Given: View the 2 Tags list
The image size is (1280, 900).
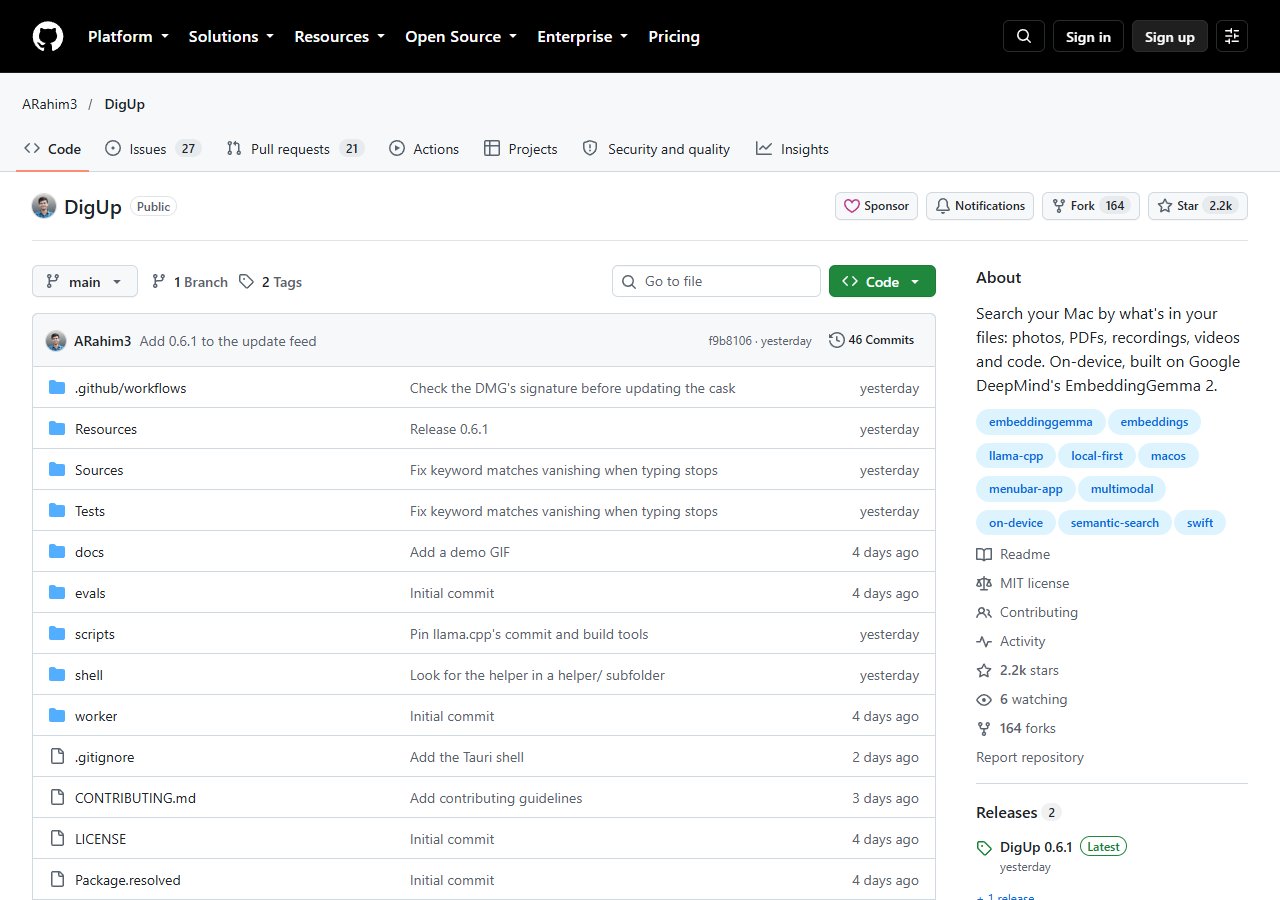Looking at the screenshot, I should (x=271, y=282).
